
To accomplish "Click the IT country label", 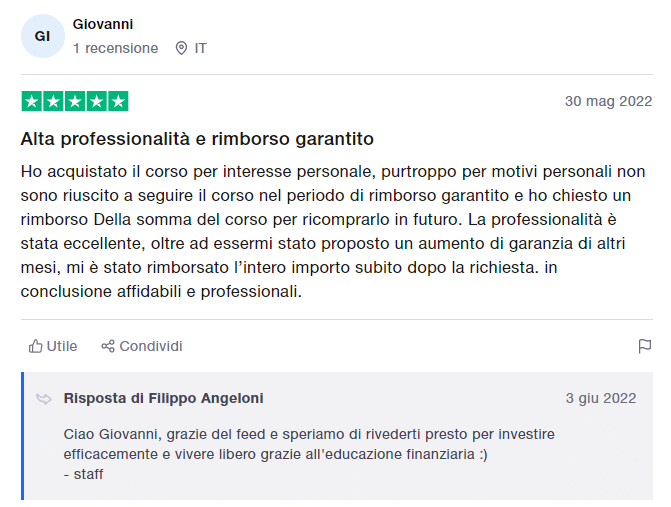I will point(201,48).
